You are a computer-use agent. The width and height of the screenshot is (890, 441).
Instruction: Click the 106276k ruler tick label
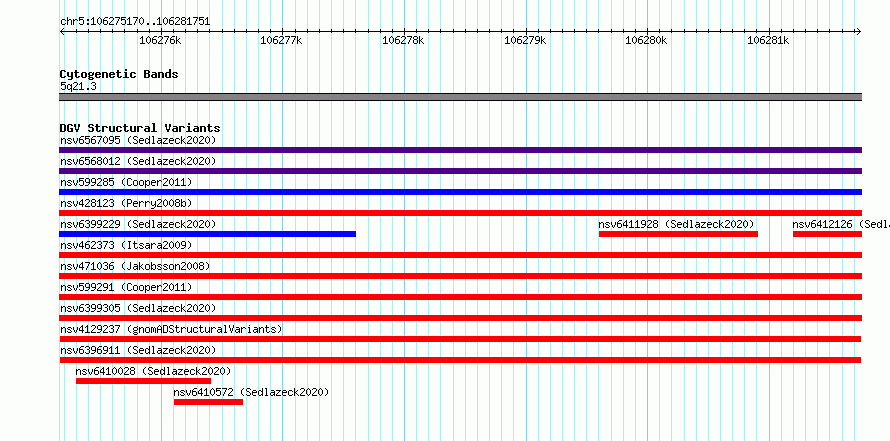pos(160,40)
